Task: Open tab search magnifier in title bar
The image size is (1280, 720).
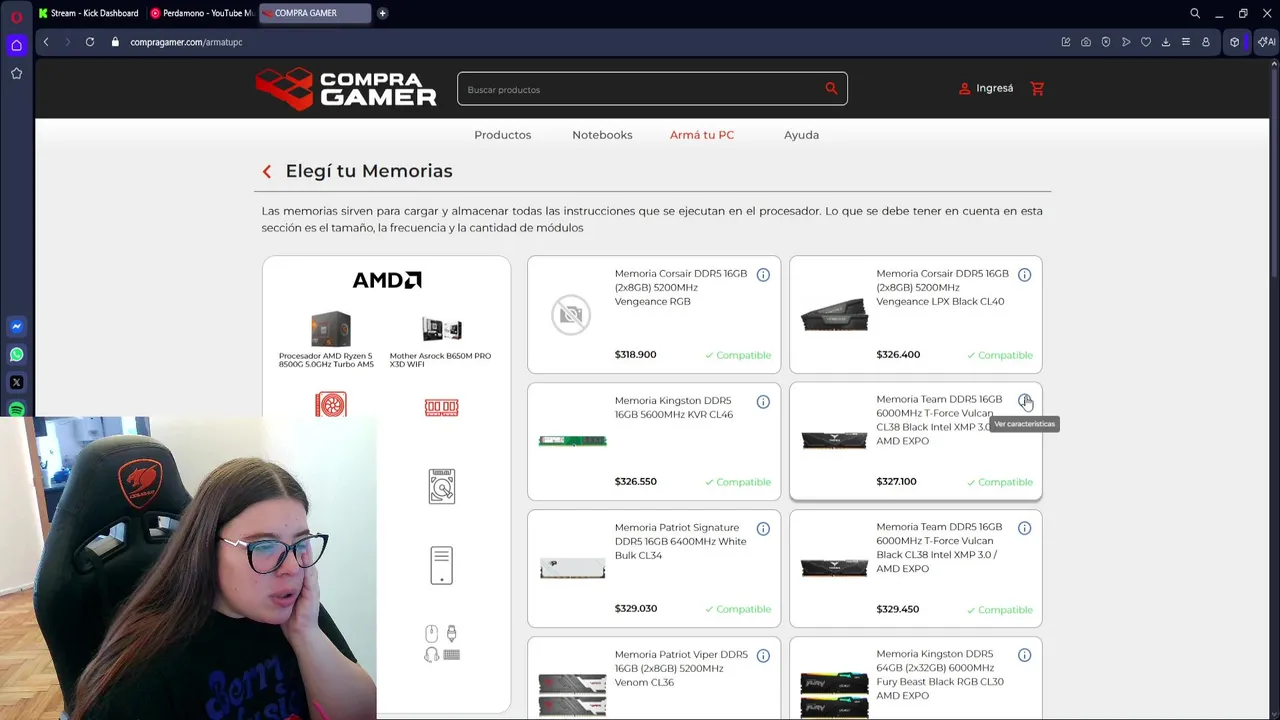Action: [x=1195, y=13]
